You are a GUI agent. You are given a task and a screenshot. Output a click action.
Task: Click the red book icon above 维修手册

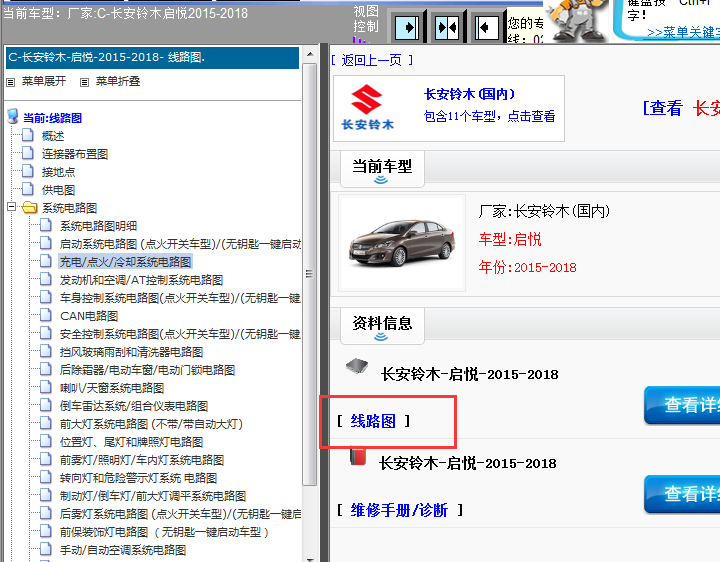[358, 455]
